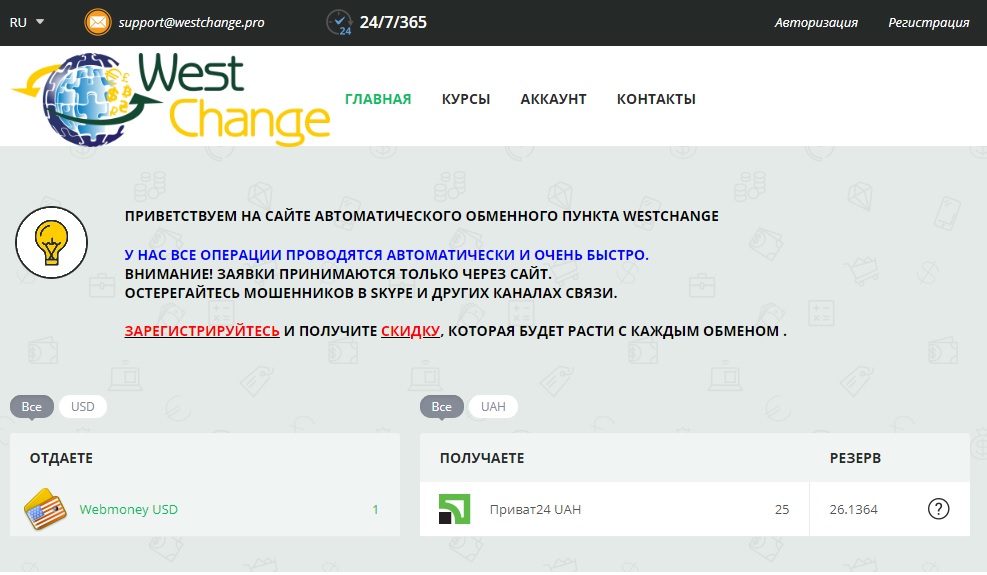Click the Регистрация link

click(x=928, y=22)
